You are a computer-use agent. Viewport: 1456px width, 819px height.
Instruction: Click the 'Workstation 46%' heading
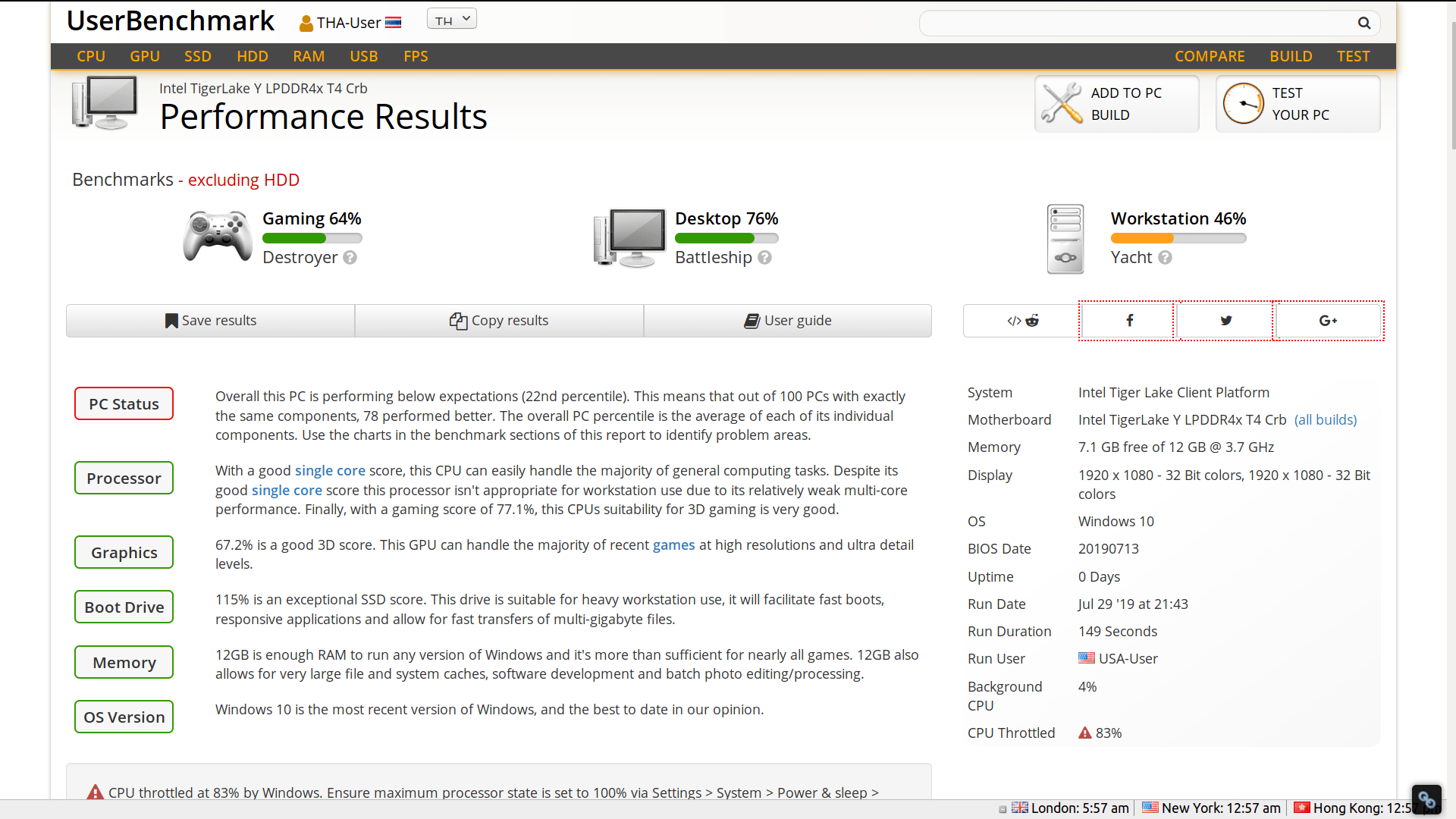pos(1178,218)
